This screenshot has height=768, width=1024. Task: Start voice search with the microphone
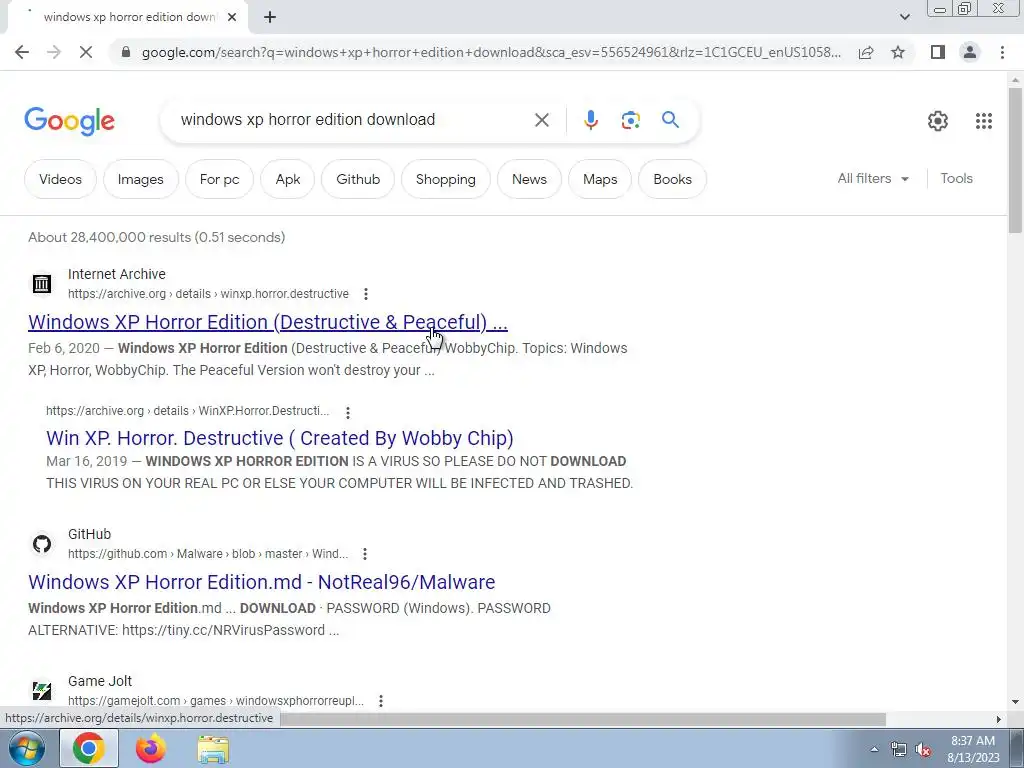click(591, 120)
